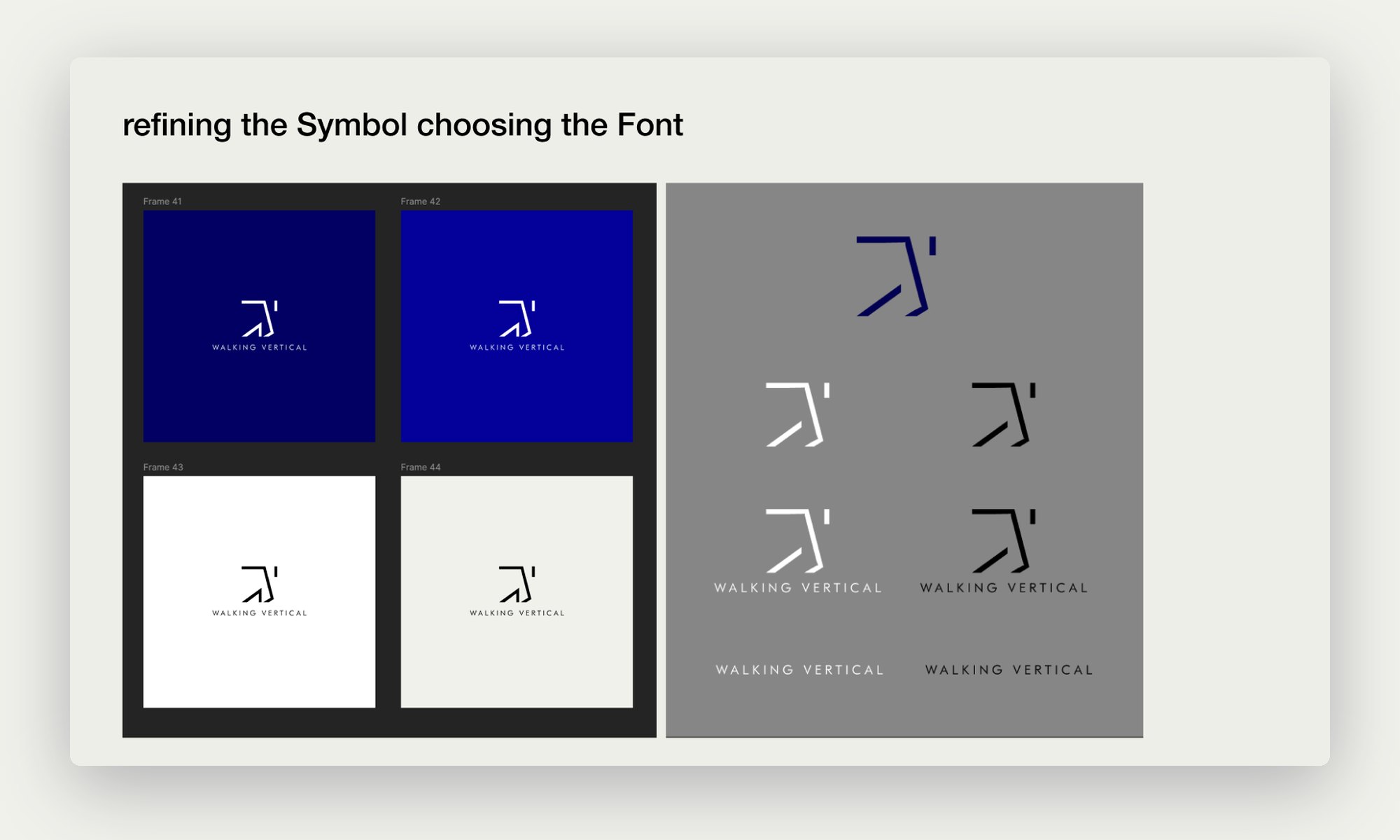
Task: Select the Frame 42 label
Action: [x=420, y=202]
